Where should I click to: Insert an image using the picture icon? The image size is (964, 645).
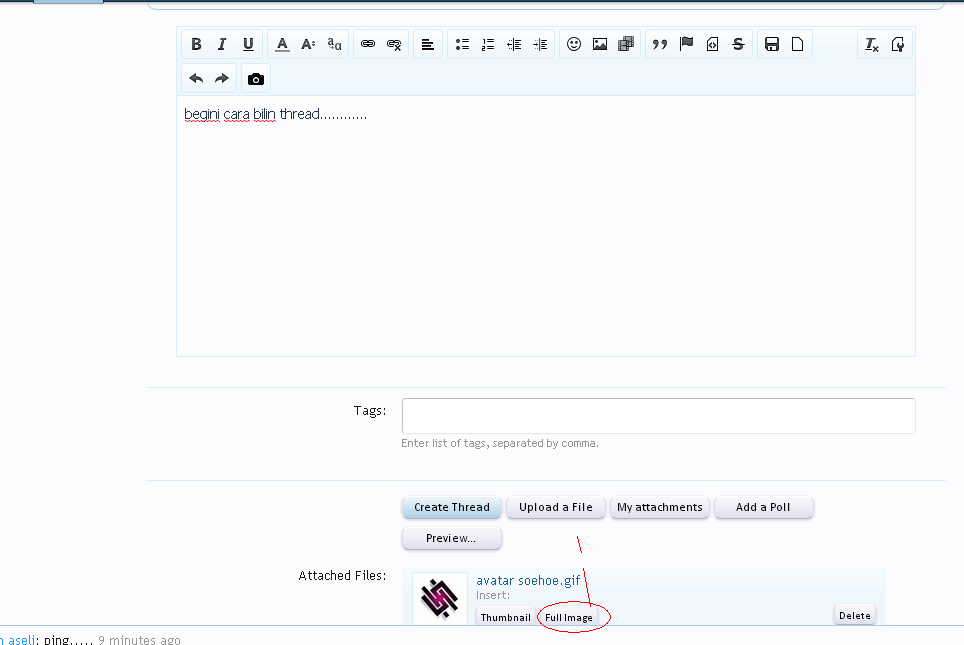click(x=600, y=44)
